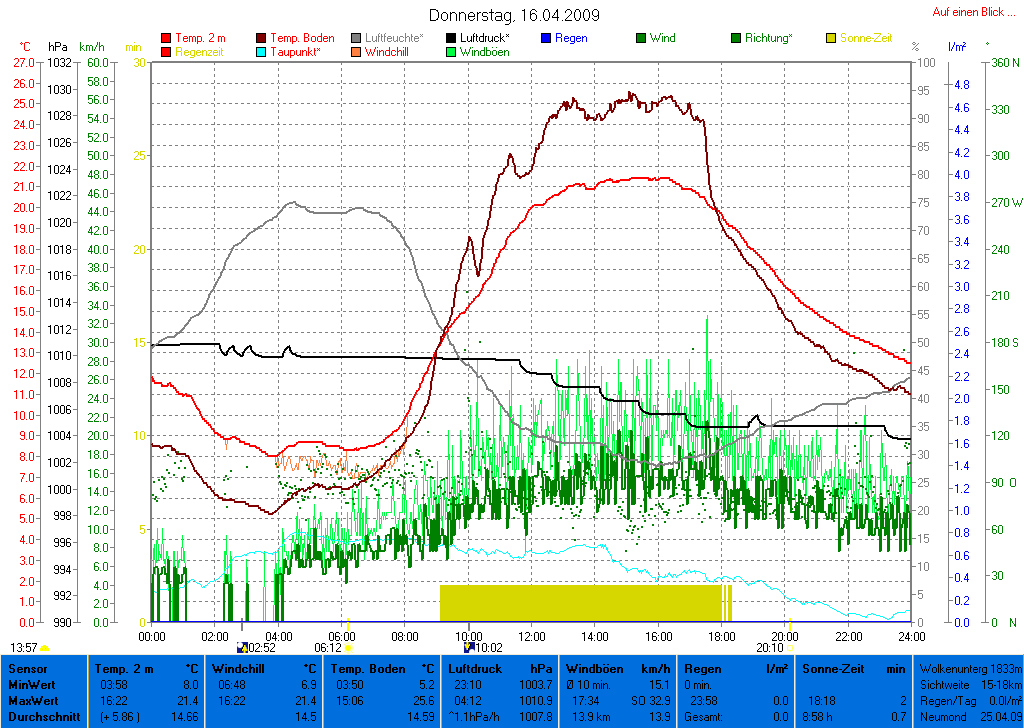Viewport: 1024px width, 728px height.
Task: Select the Temp. Boden legend label
Action: click(302, 38)
